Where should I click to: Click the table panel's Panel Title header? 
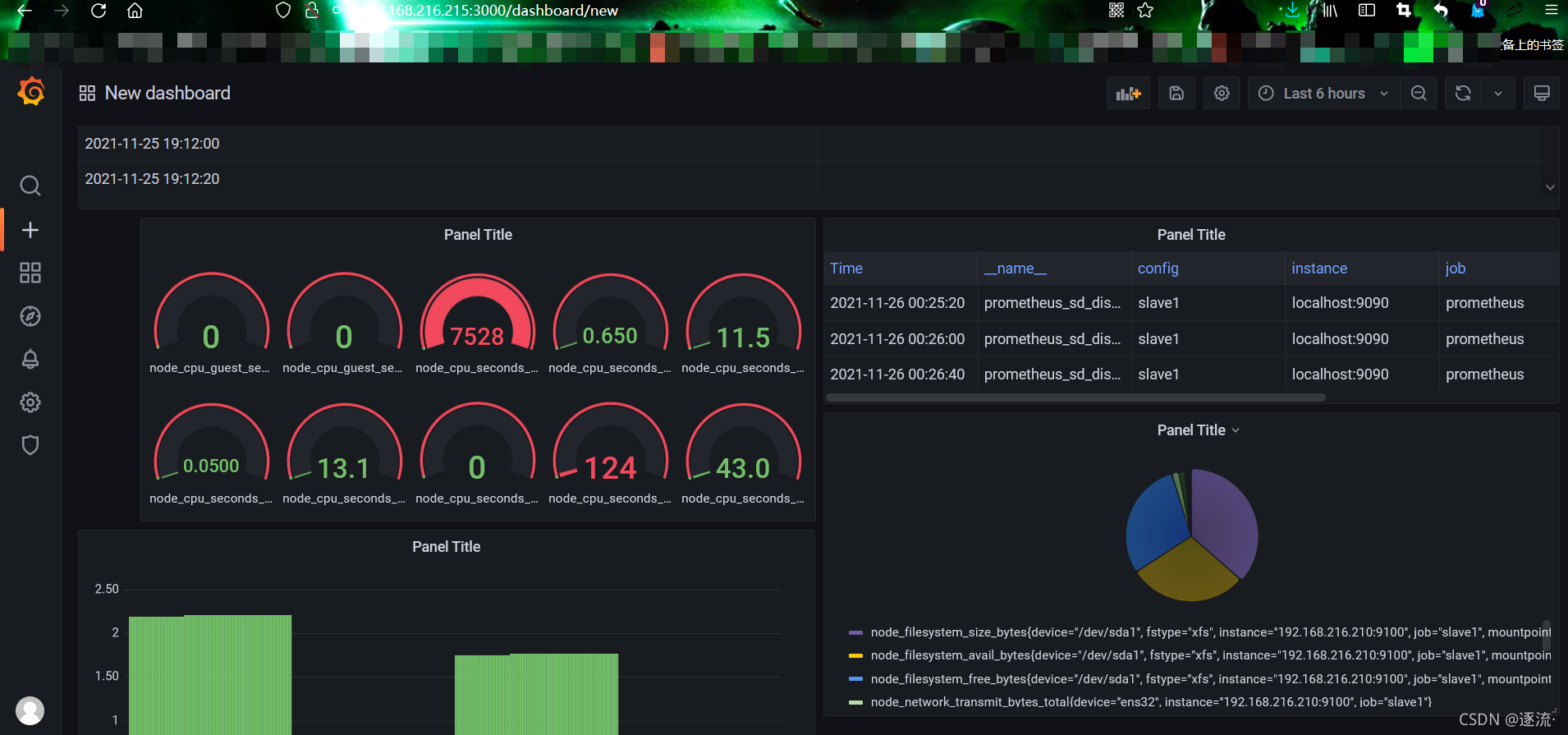click(1191, 235)
